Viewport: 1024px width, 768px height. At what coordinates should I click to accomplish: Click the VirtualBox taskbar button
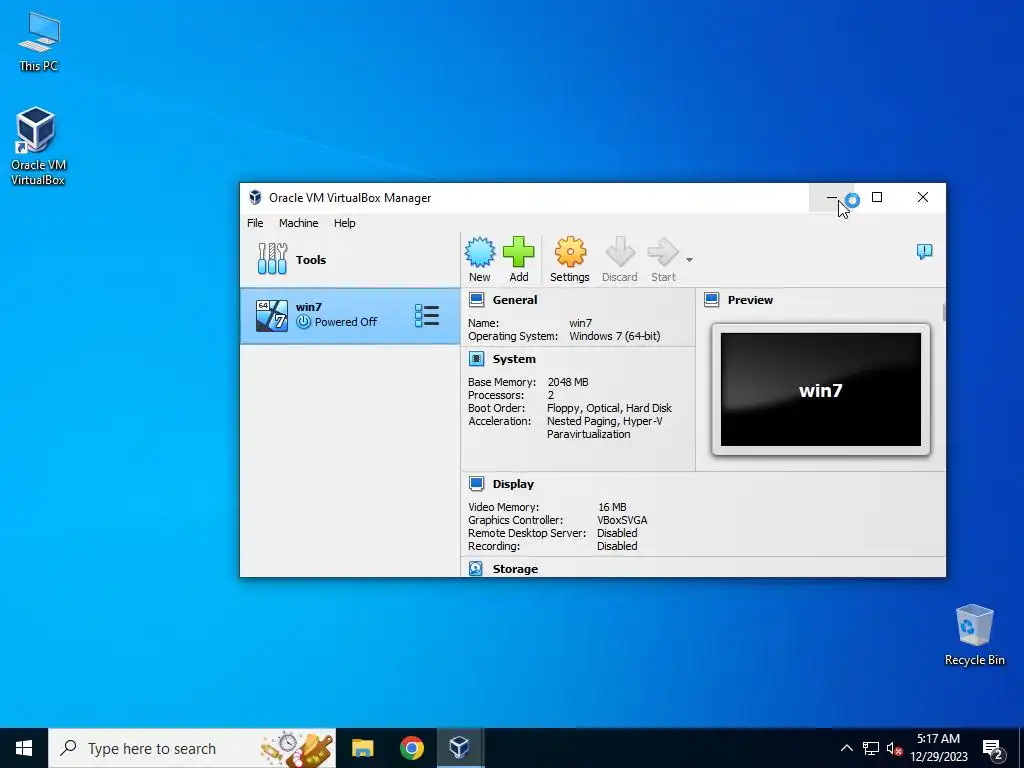pyautogui.click(x=460, y=748)
